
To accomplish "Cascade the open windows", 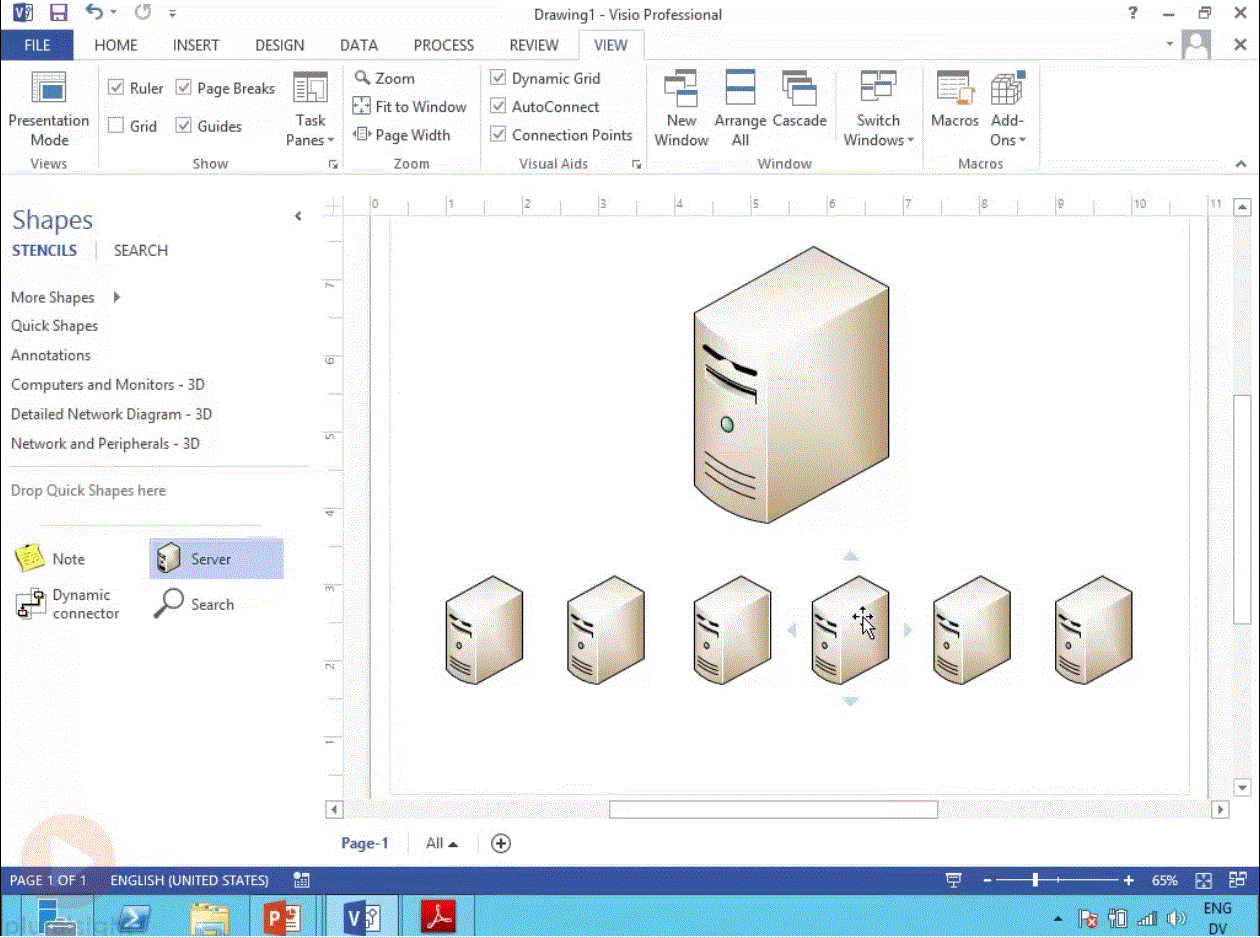I will coord(799,100).
